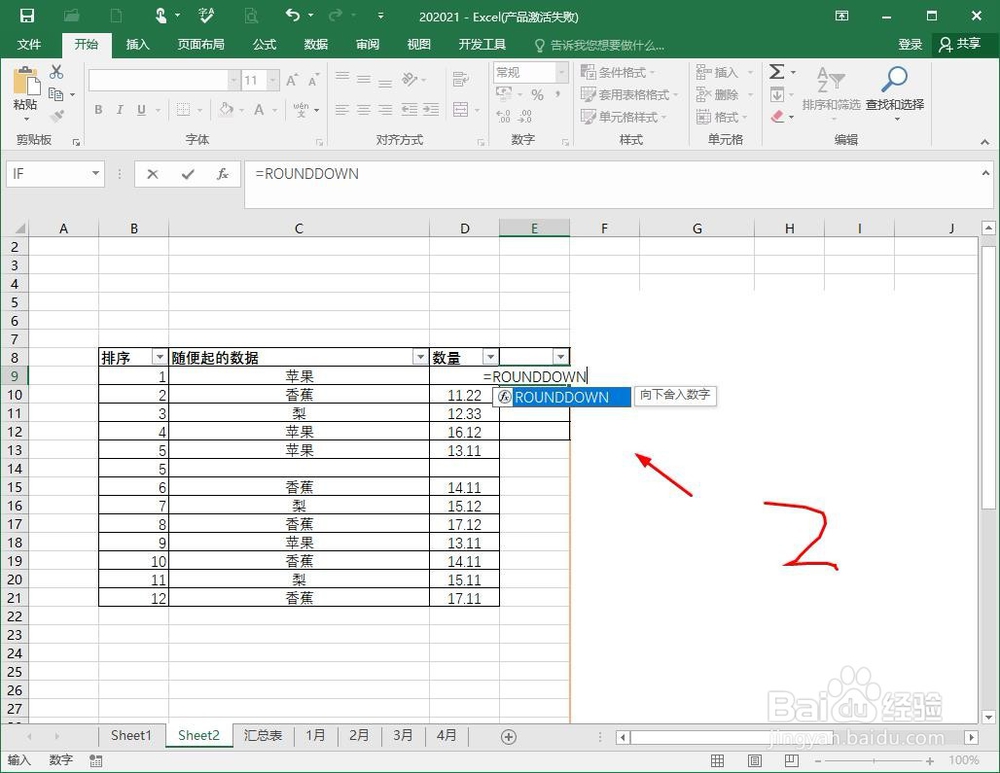The height and width of the screenshot is (773, 1000).
Task: Open the 数量 column filter dropdown
Action: click(490, 356)
